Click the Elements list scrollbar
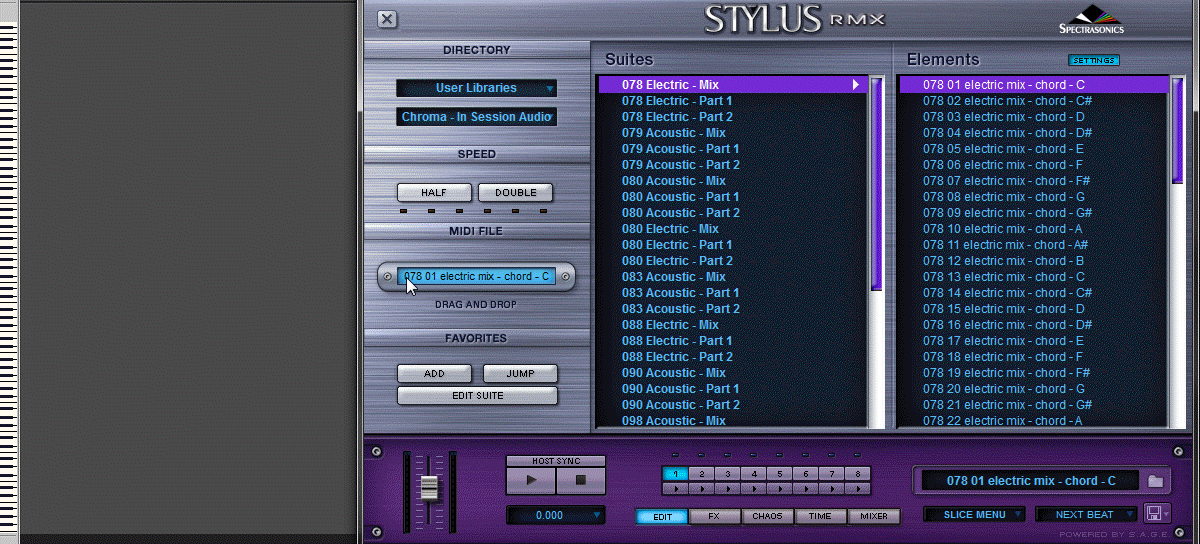This screenshot has width=1200, height=544. [x=1177, y=130]
